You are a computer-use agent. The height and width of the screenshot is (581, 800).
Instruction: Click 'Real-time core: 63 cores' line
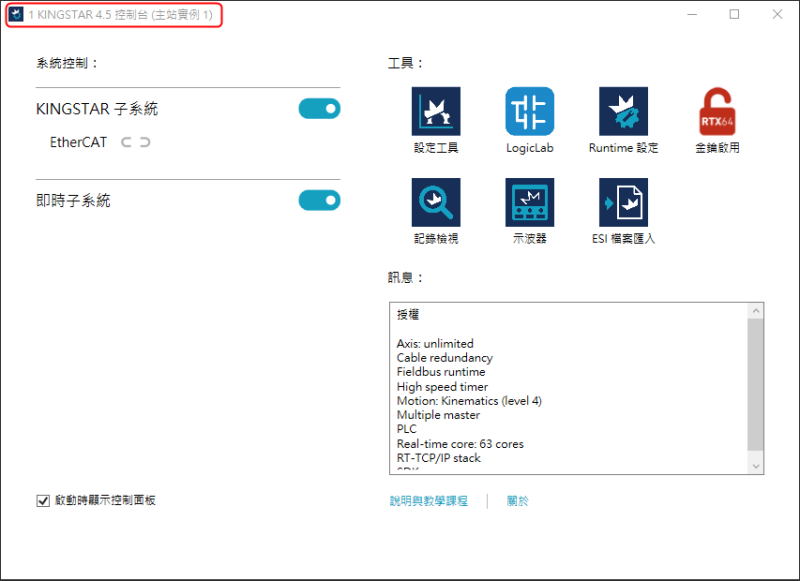(x=460, y=444)
